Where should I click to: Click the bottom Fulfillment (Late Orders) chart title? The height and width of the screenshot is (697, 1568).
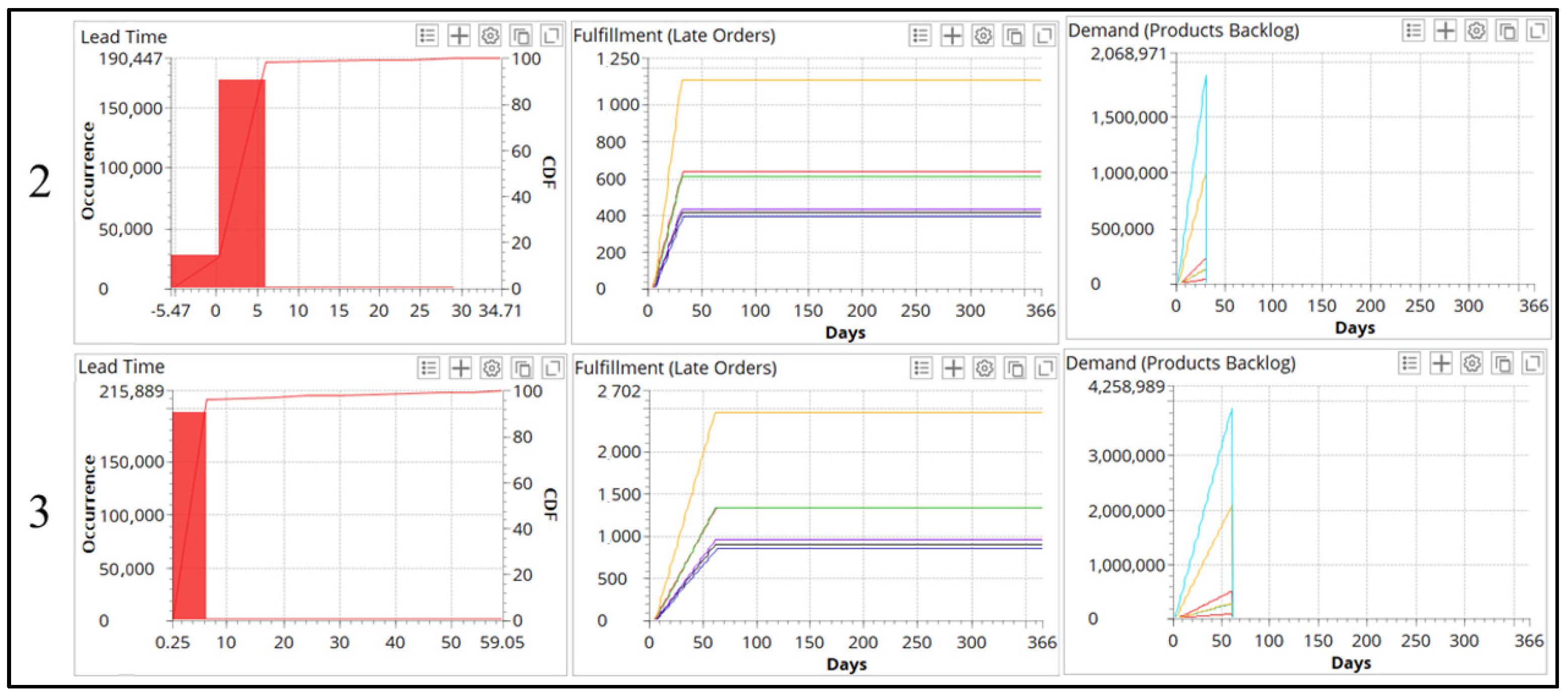click(675, 368)
